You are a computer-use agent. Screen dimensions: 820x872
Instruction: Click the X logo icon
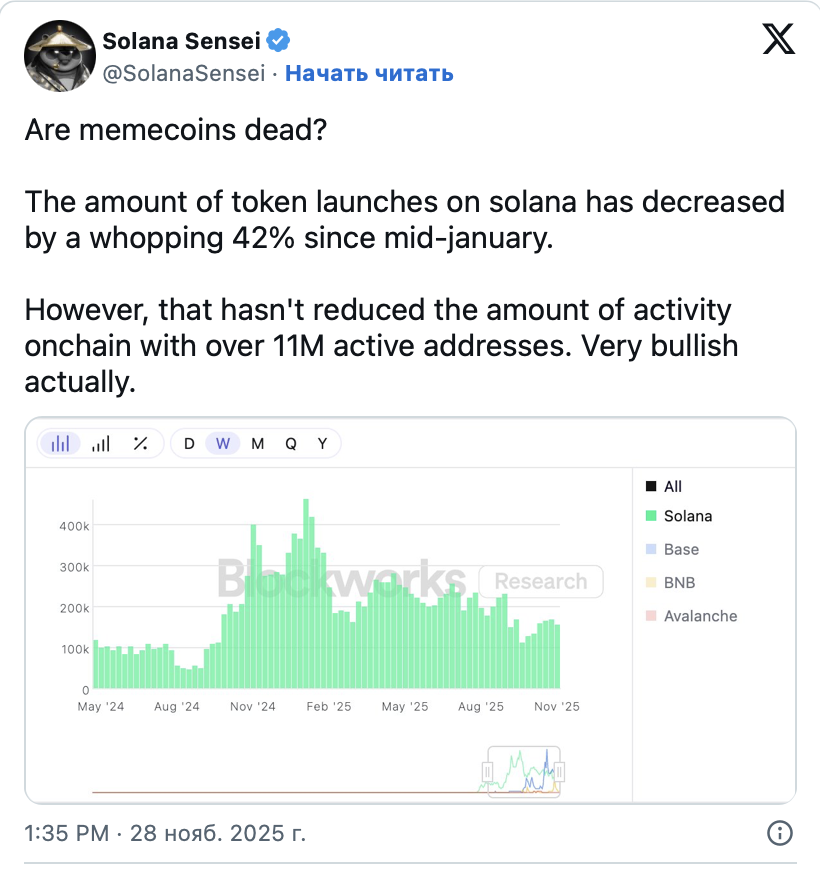(779, 39)
